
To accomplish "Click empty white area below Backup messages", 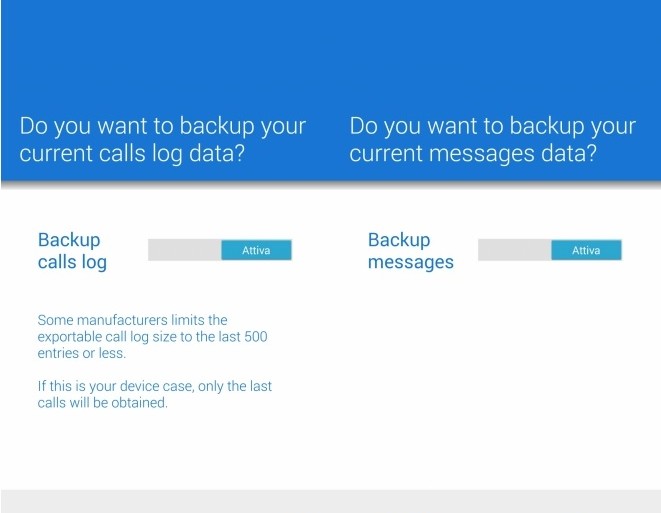I will click(495, 380).
